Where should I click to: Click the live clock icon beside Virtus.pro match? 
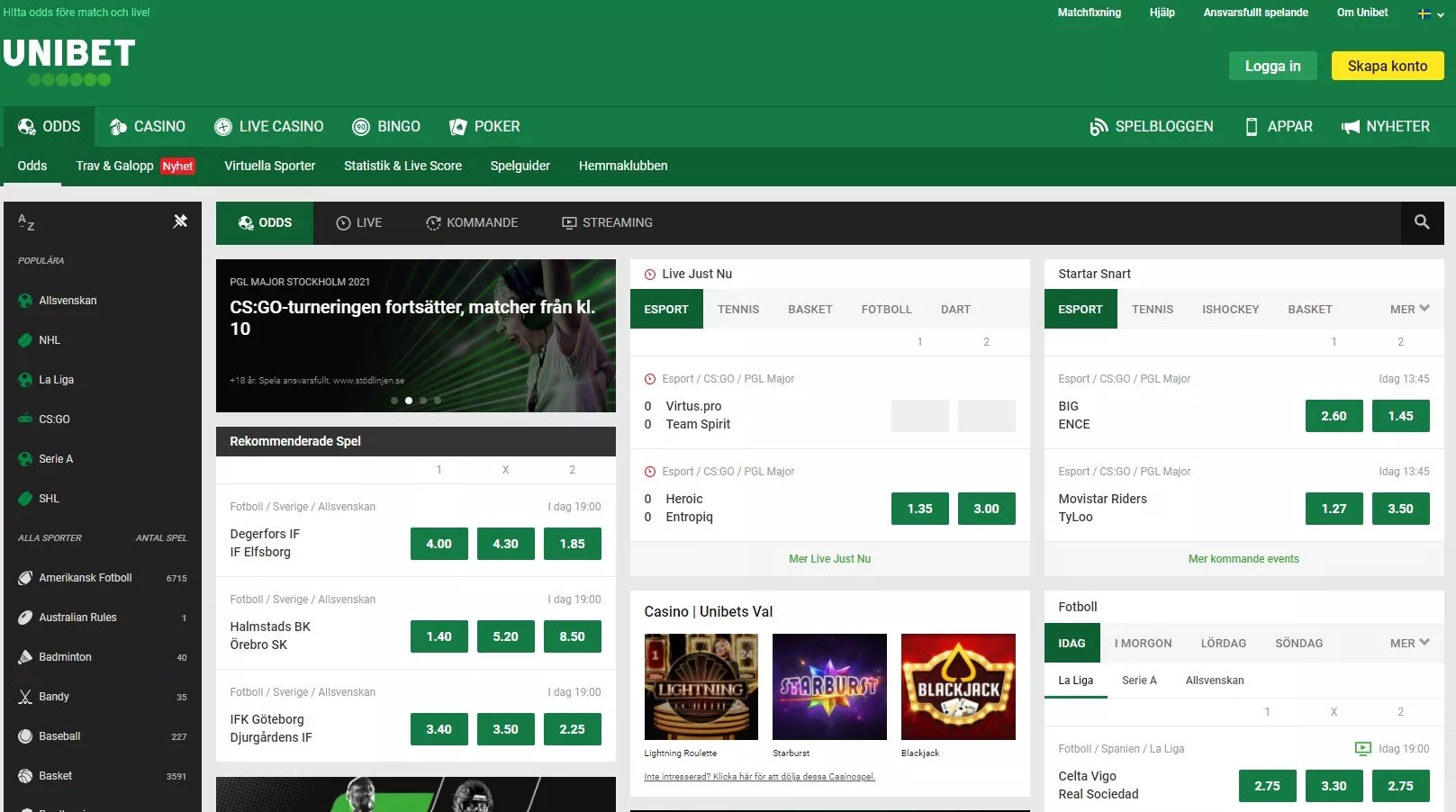point(650,379)
